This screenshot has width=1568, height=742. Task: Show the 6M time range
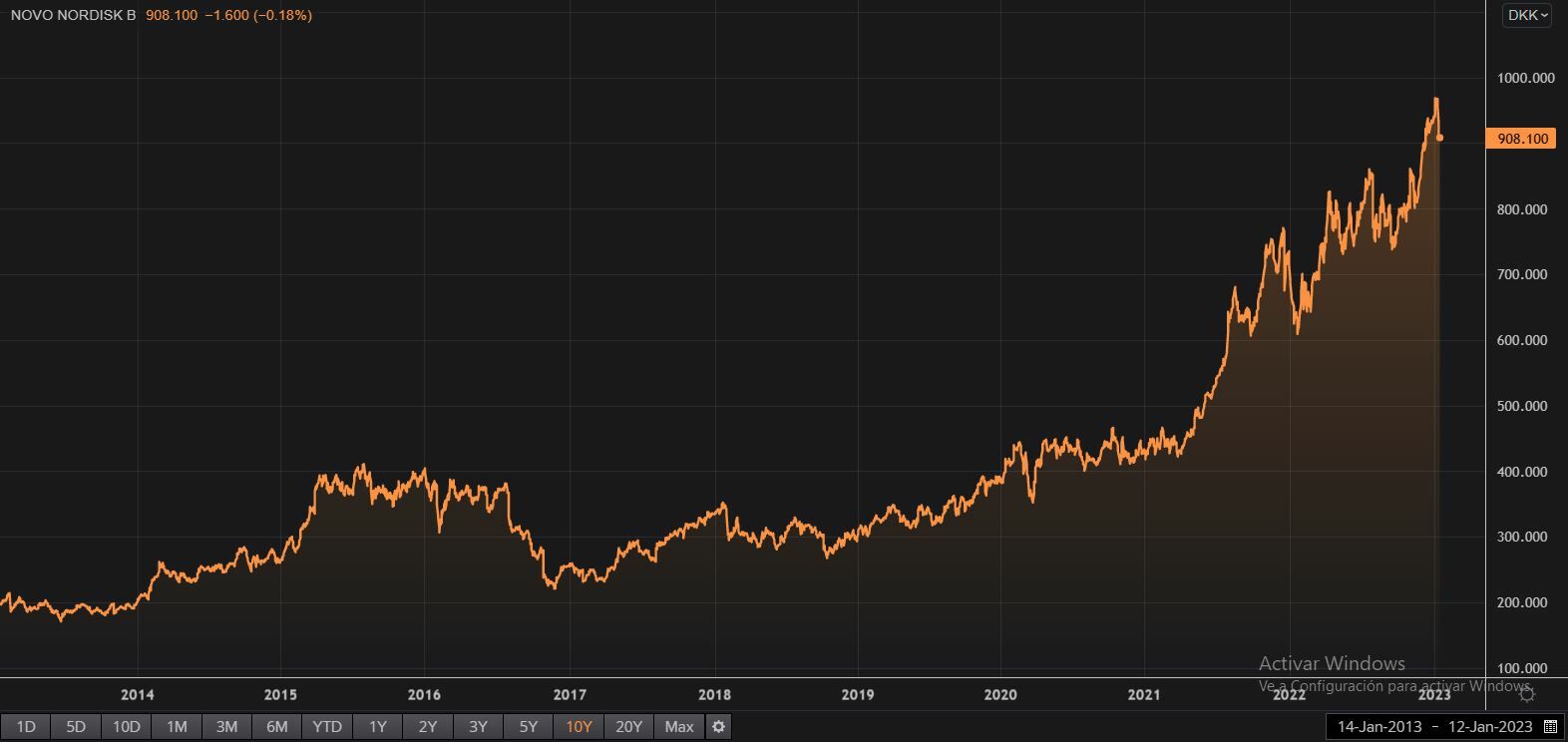coord(277,726)
